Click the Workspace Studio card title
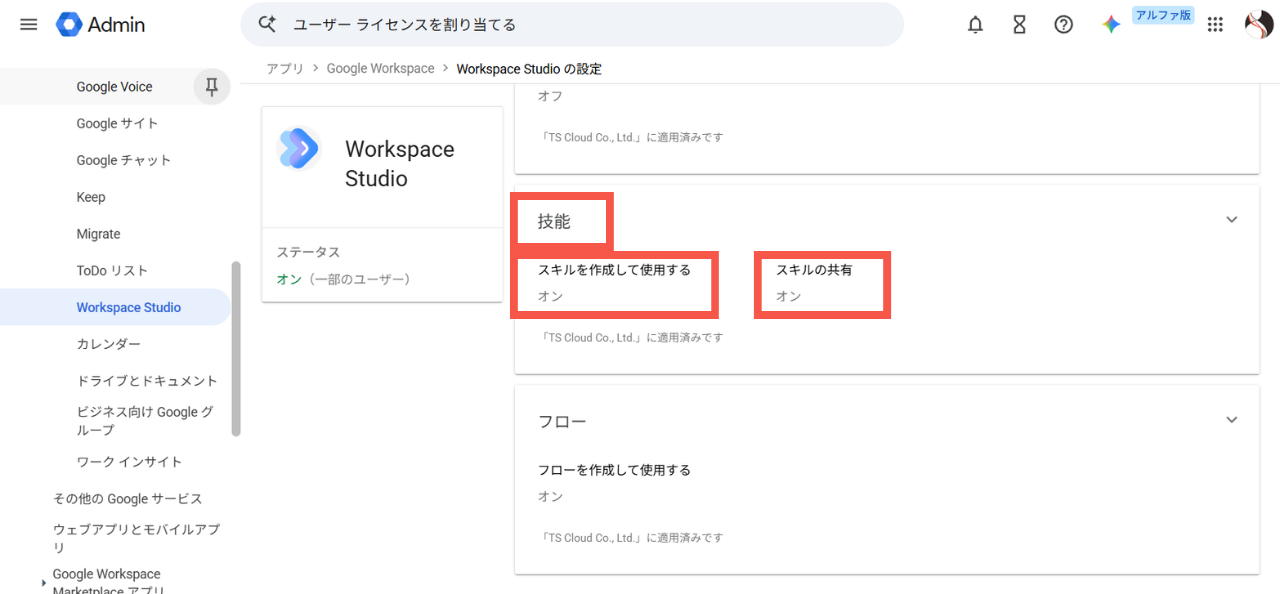This screenshot has height=594, width=1280. [400, 164]
